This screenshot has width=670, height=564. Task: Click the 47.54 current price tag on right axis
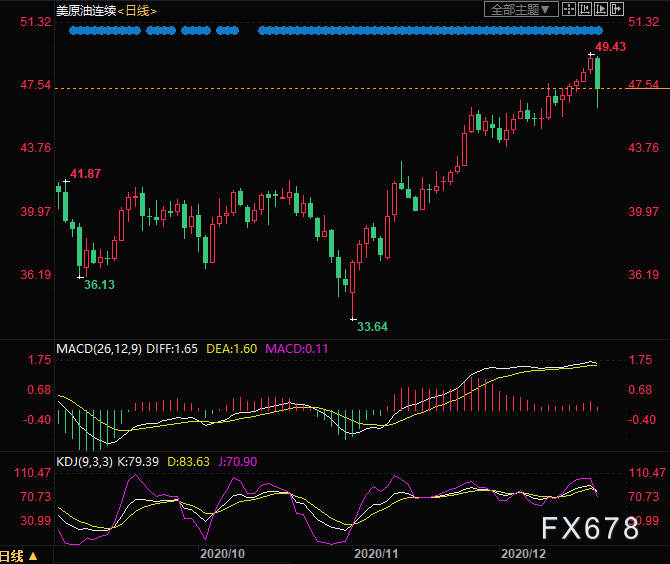coord(642,86)
